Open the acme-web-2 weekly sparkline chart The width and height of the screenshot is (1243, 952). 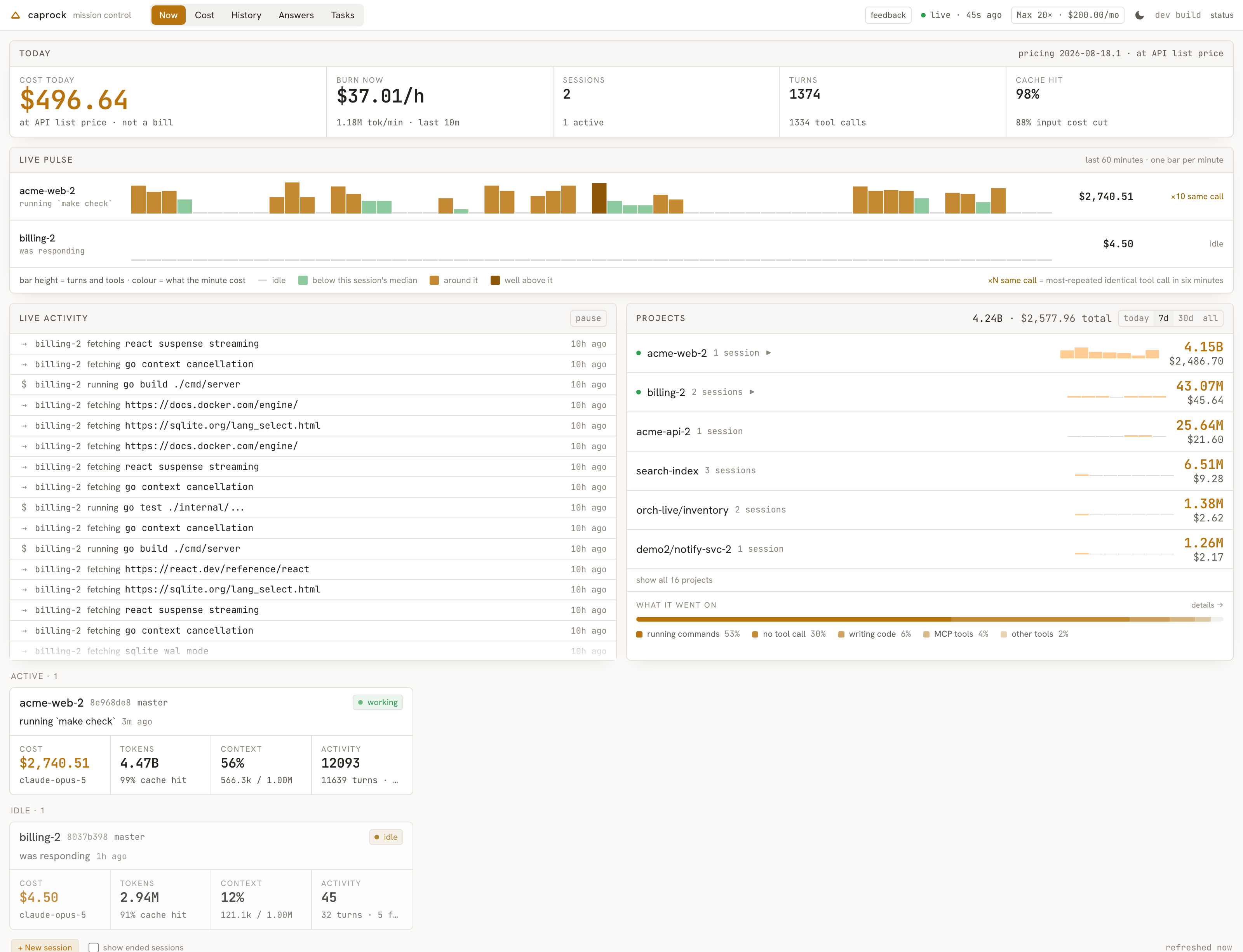(1109, 353)
